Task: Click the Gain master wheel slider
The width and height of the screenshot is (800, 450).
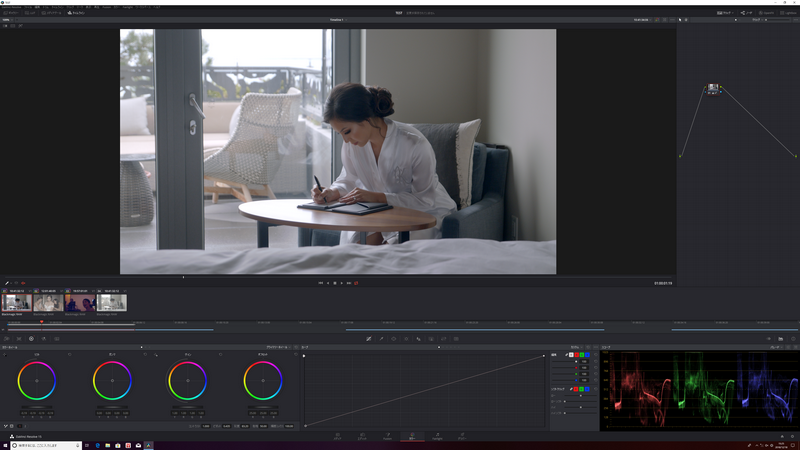Action: click(x=188, y=407)
